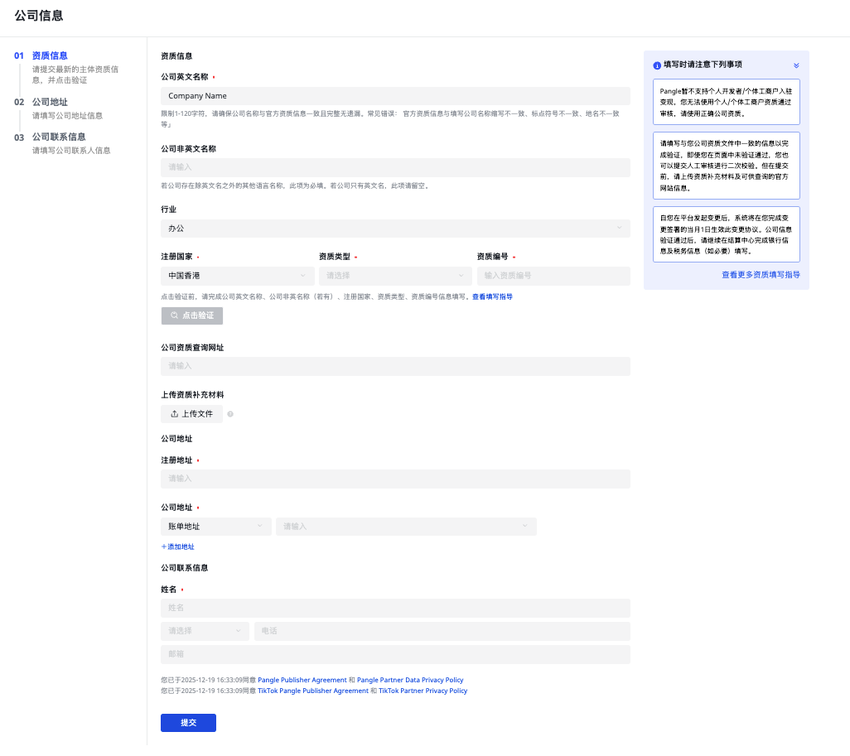The height and width of the screenshot is (756, 850).
Task: Focus the 资质编号 input field
Action: pyautogui.click(x=553, y=276)
